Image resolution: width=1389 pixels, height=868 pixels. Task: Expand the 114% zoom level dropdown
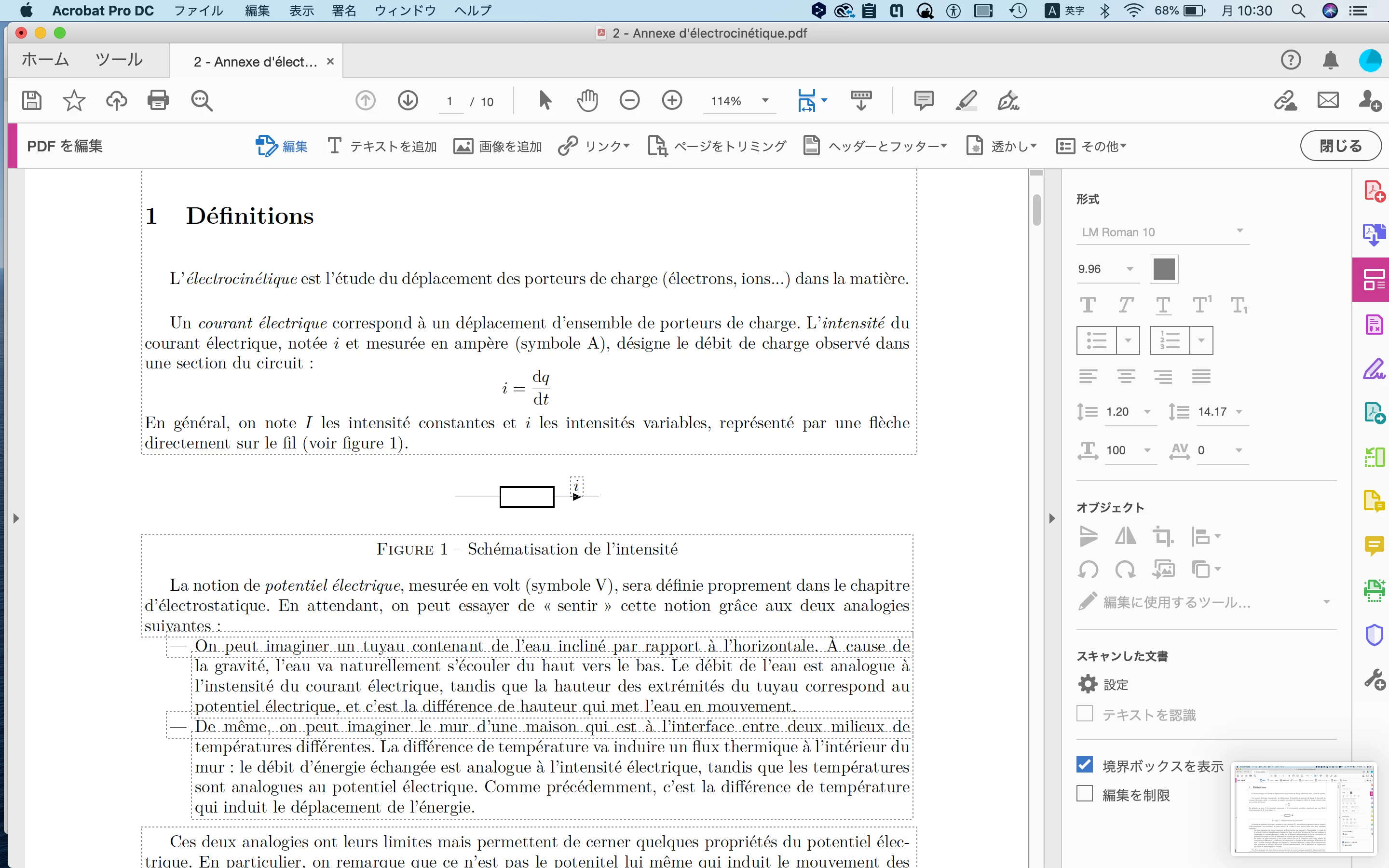pyautogui.click(x=764, y=101)
